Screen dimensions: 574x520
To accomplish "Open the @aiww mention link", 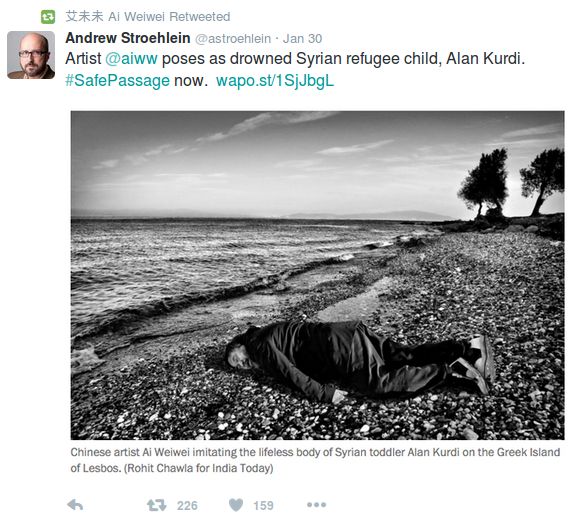I will 131,59.
